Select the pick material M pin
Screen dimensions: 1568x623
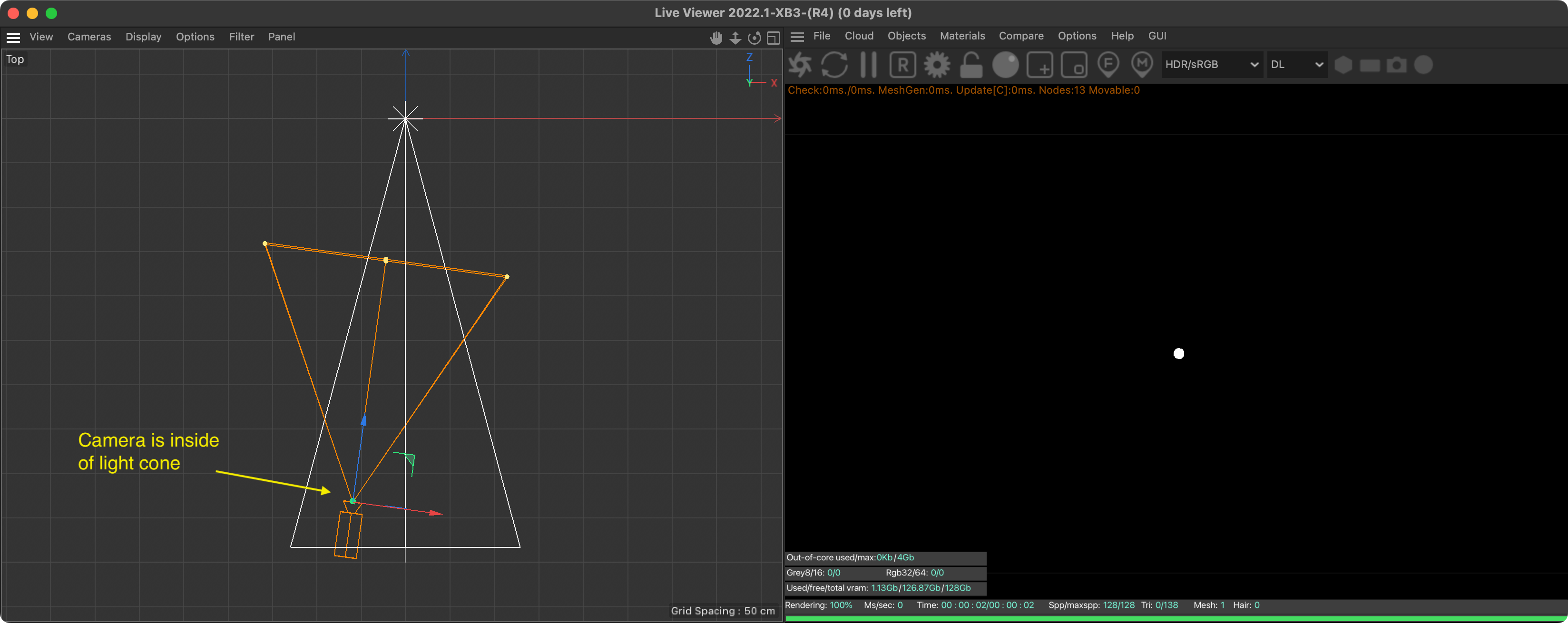click(x=1142, y=64)
